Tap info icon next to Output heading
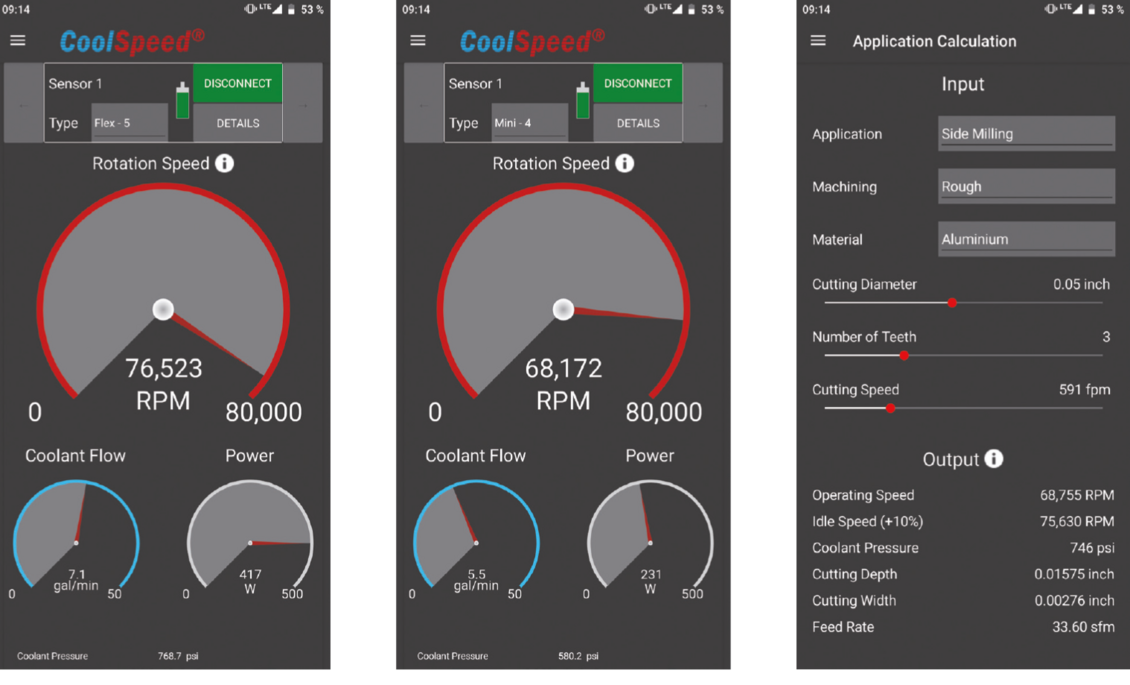The width and height of the screenshot is (1130, 685). tap(993, 459)
